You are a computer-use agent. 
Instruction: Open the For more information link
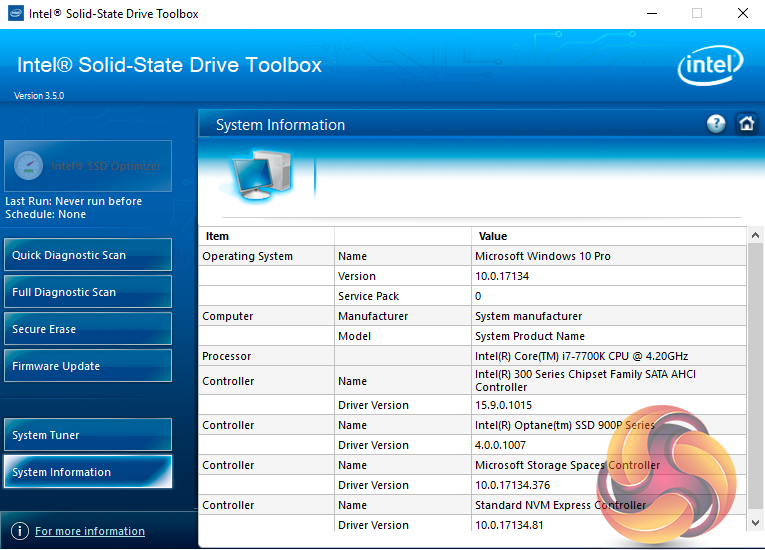tap(90, 531)
